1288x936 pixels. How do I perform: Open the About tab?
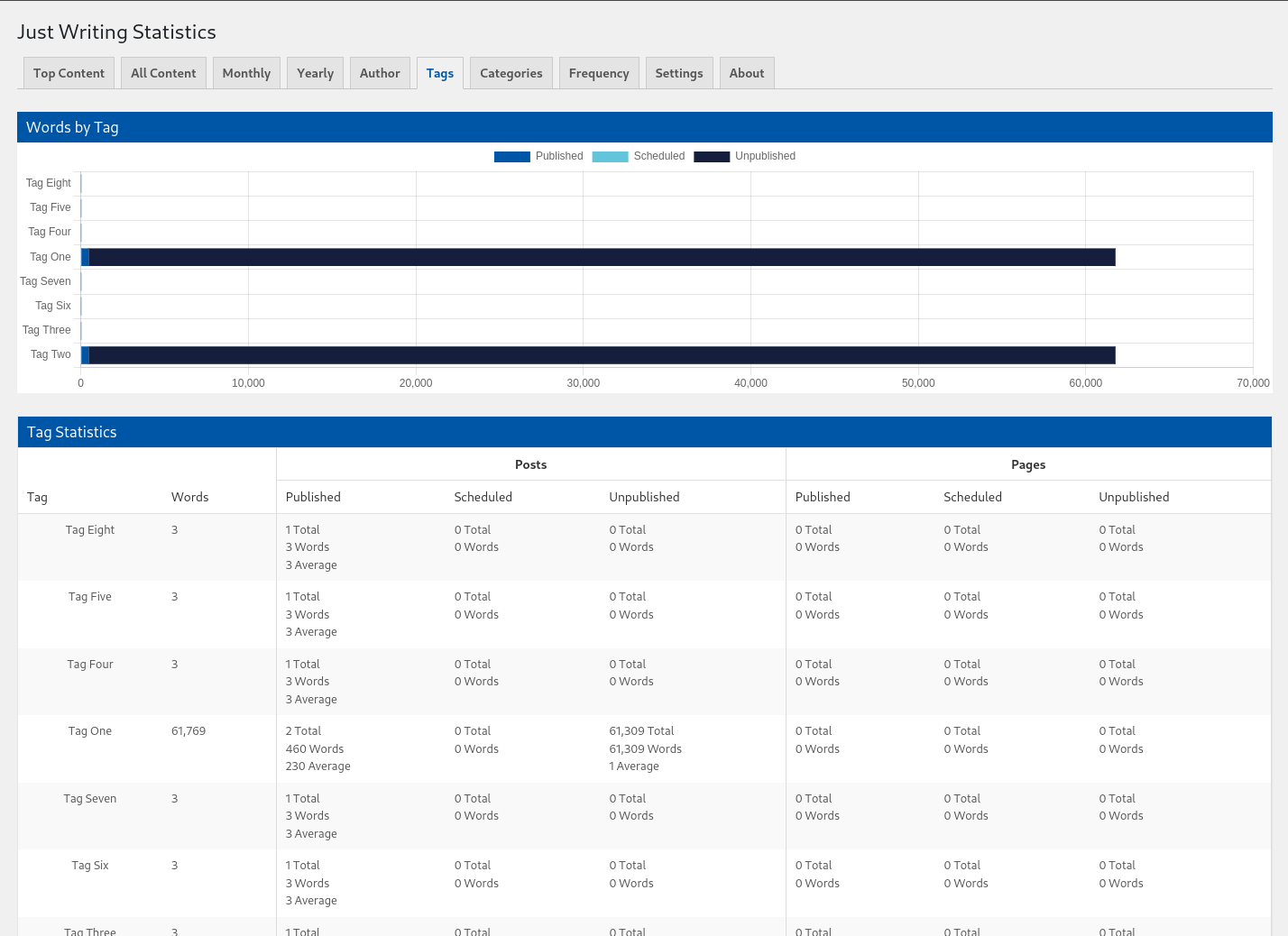747,73
